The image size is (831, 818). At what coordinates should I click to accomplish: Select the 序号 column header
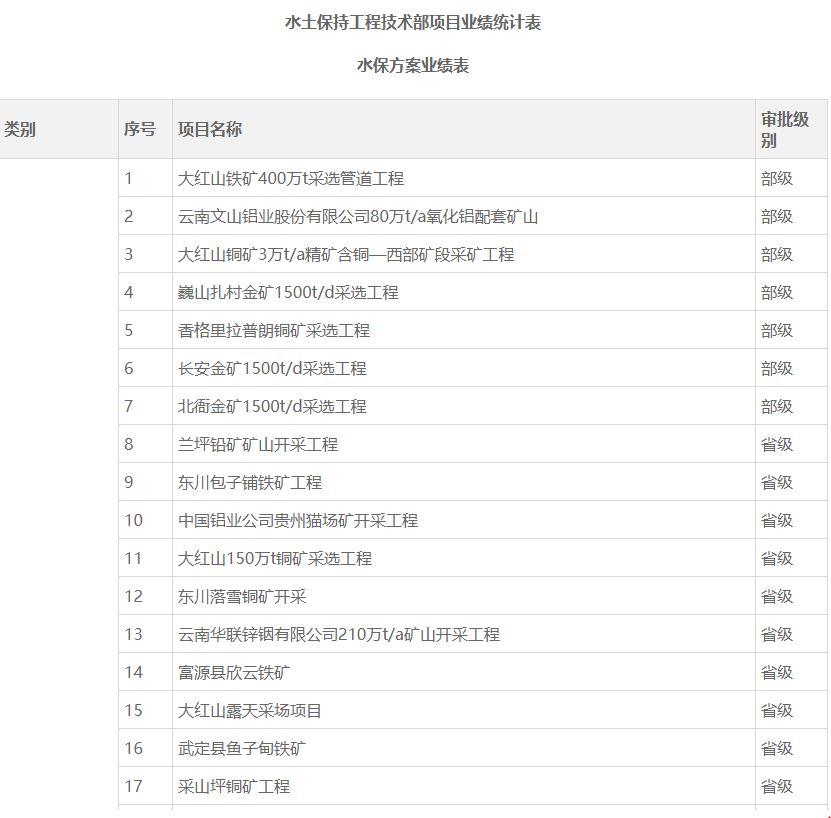click(140, 129)
